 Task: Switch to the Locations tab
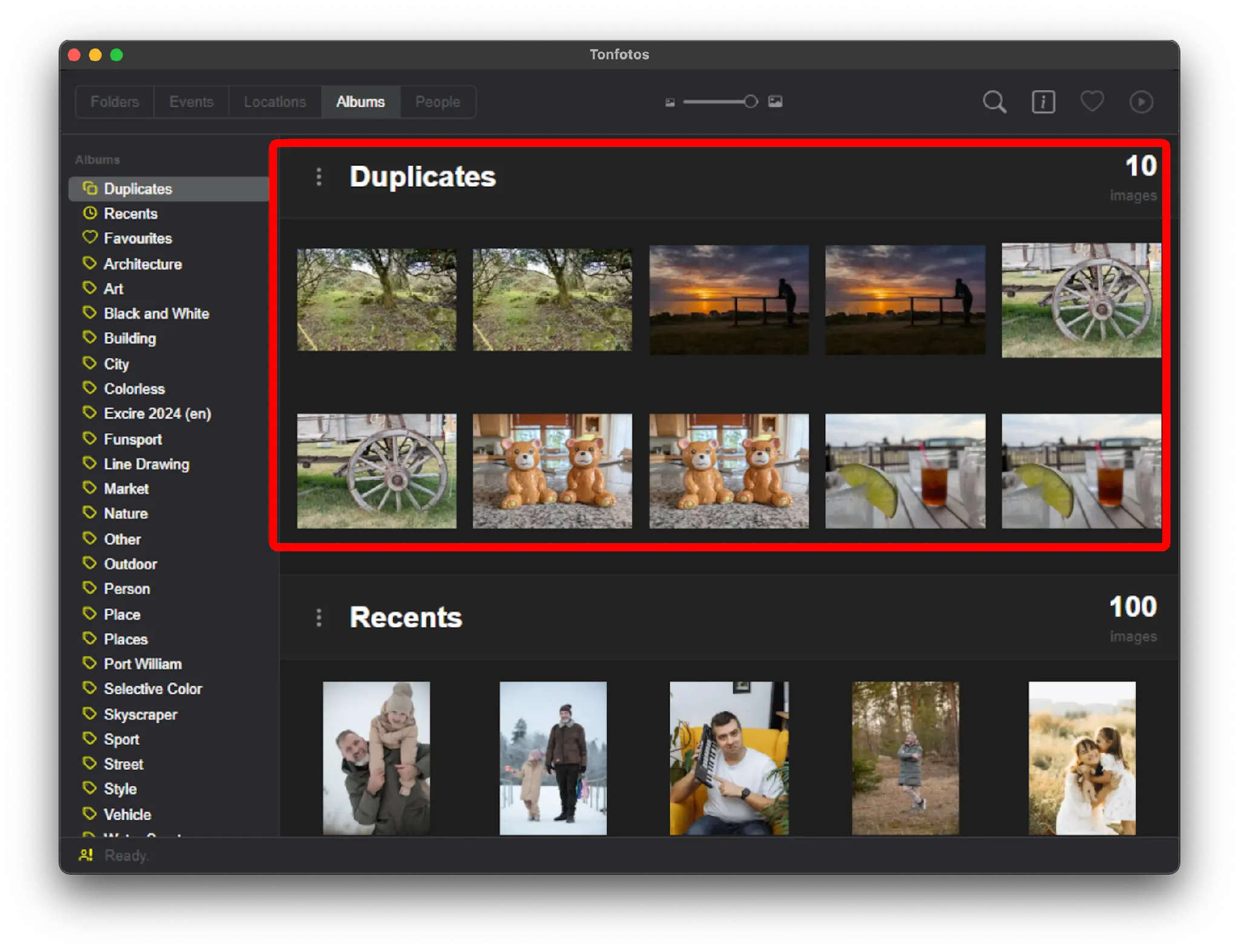[275, 102]
